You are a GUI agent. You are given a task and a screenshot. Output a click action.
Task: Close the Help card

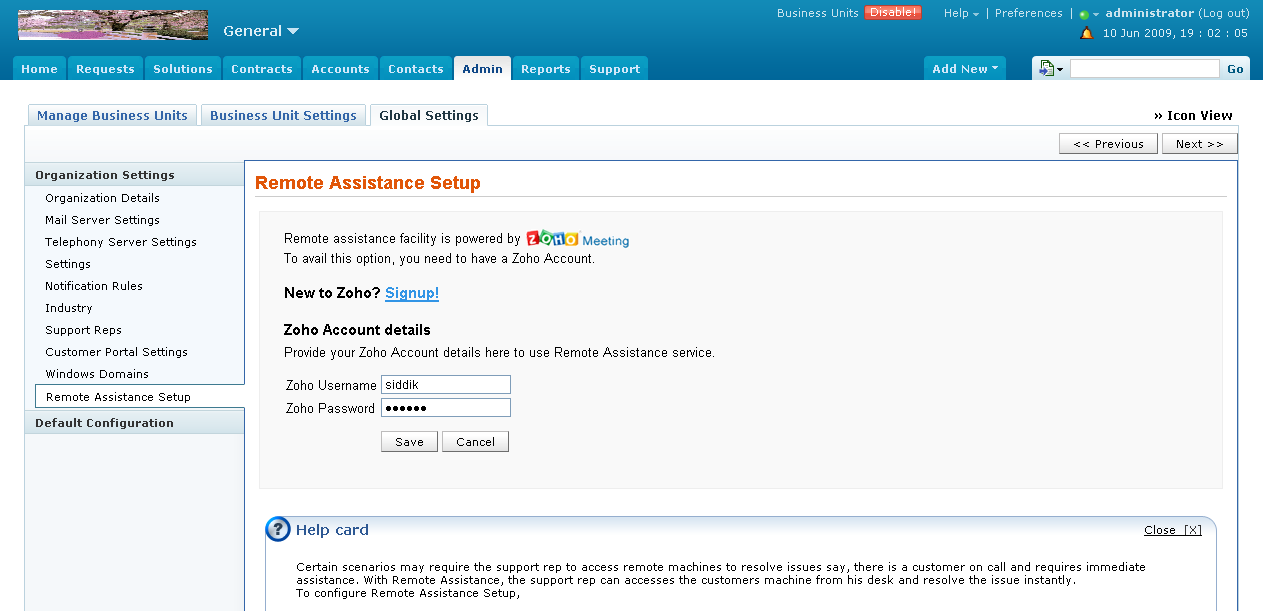(1173, 530)
